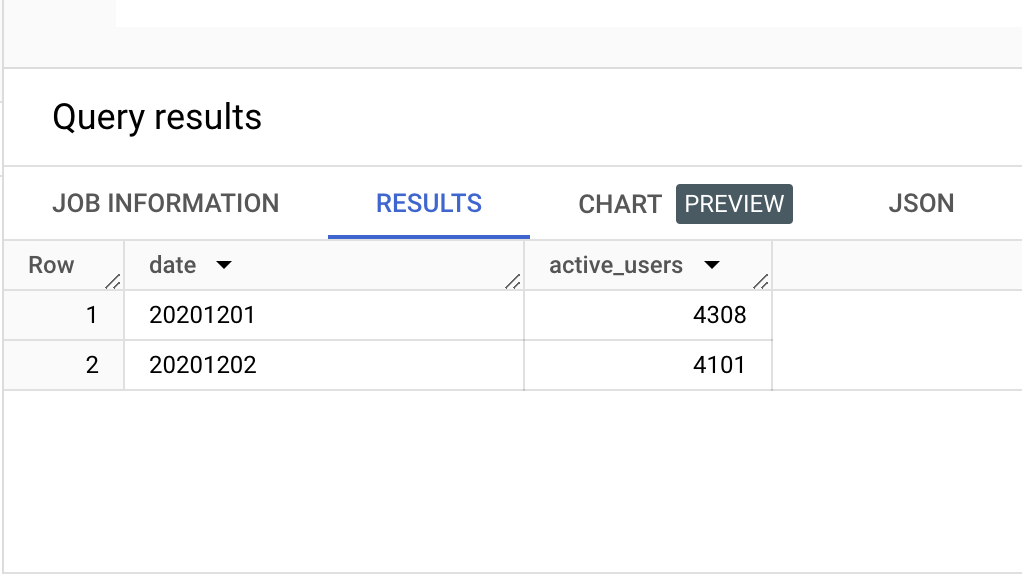Select the RESULTS tab

tap(429, 203)
